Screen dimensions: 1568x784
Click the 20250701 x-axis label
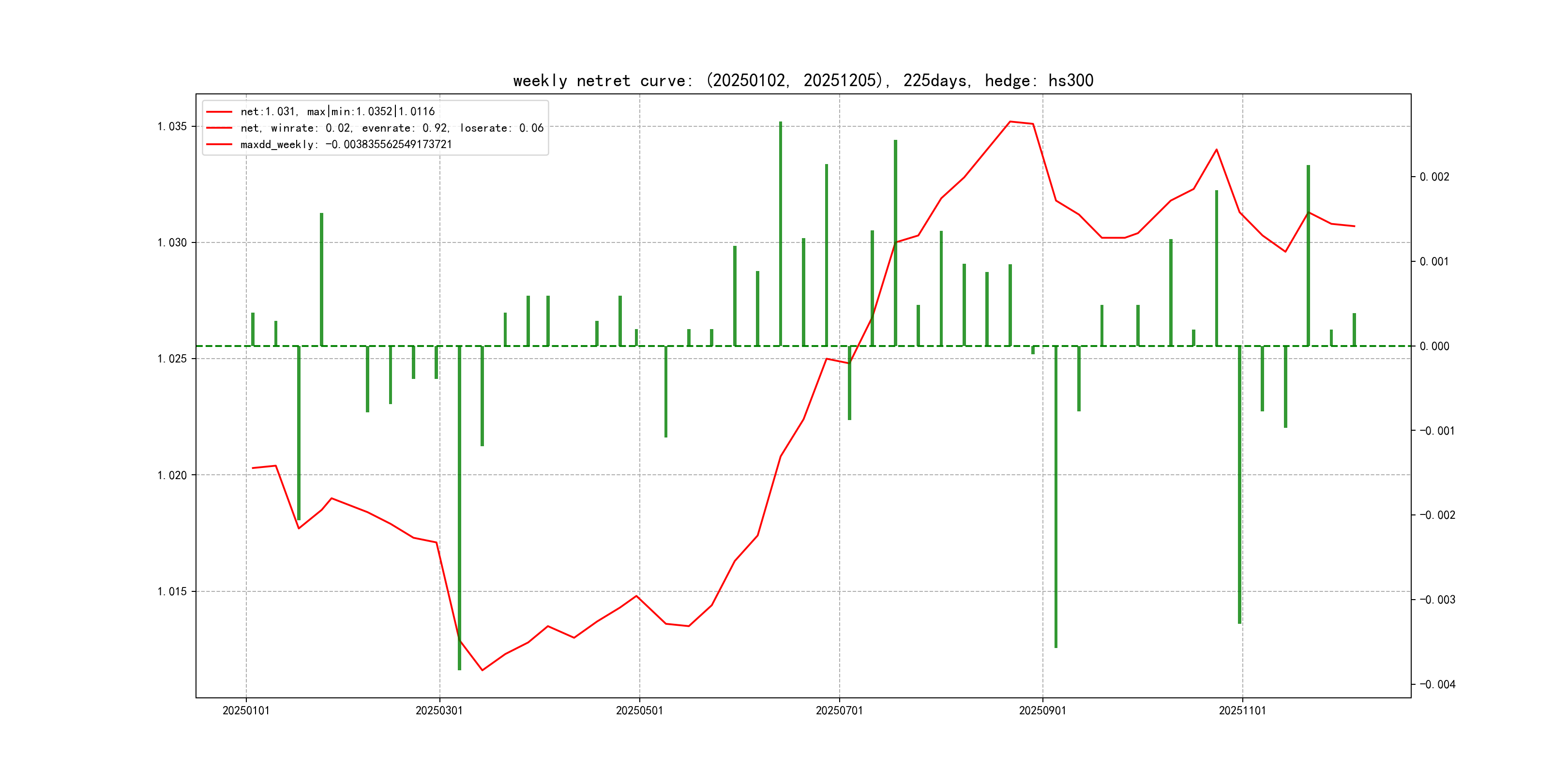click(839, 710)
